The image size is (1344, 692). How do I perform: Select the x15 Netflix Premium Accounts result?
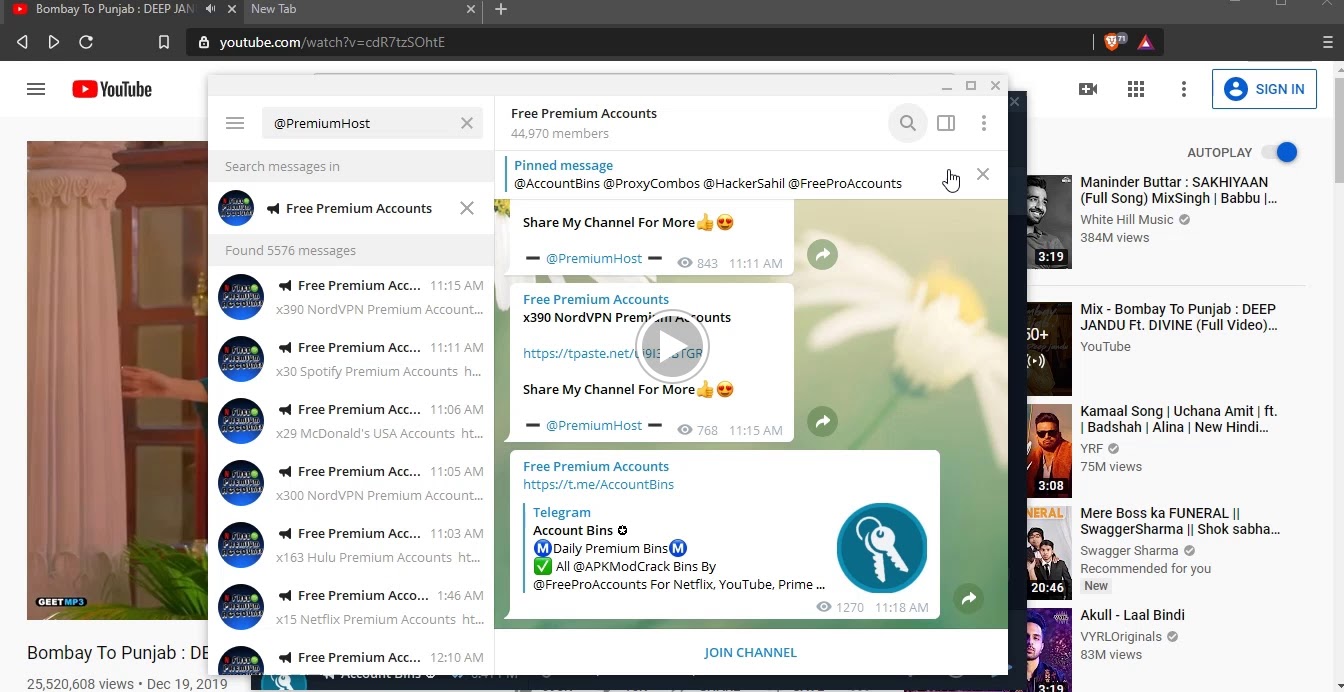click(x=351, y=607)
